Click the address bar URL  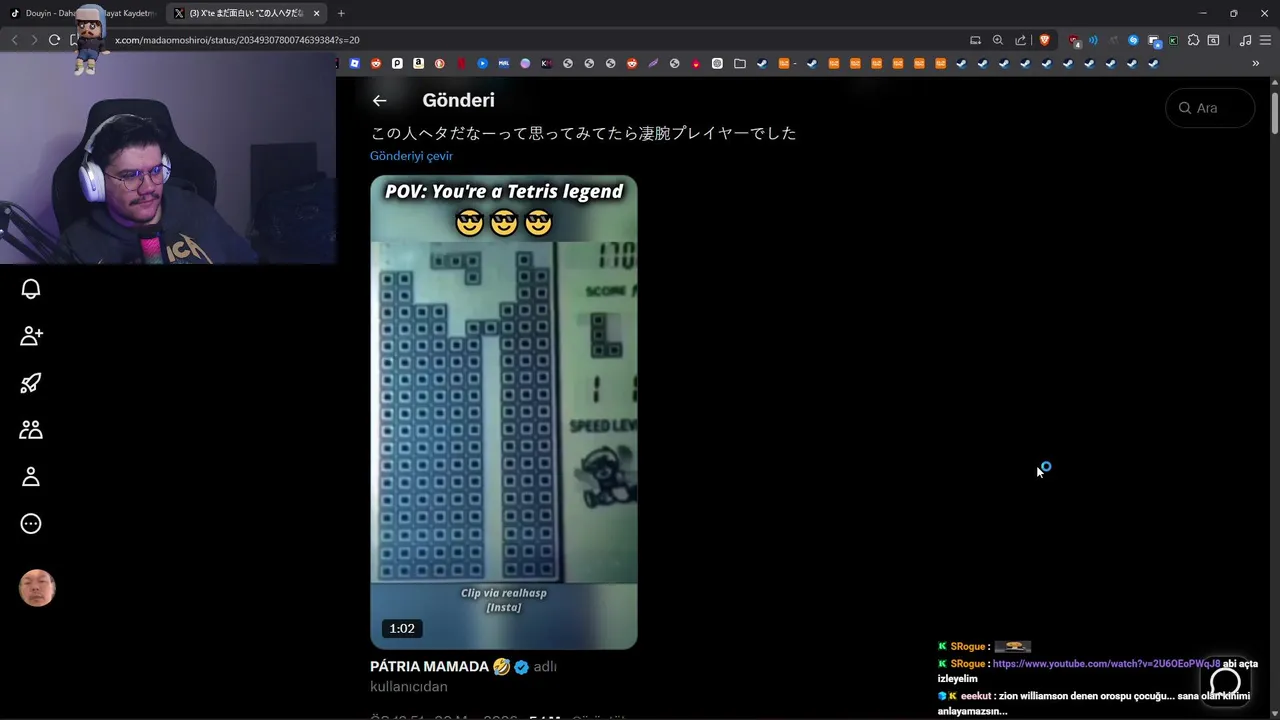pyautogui.click(x=237, y=40)
